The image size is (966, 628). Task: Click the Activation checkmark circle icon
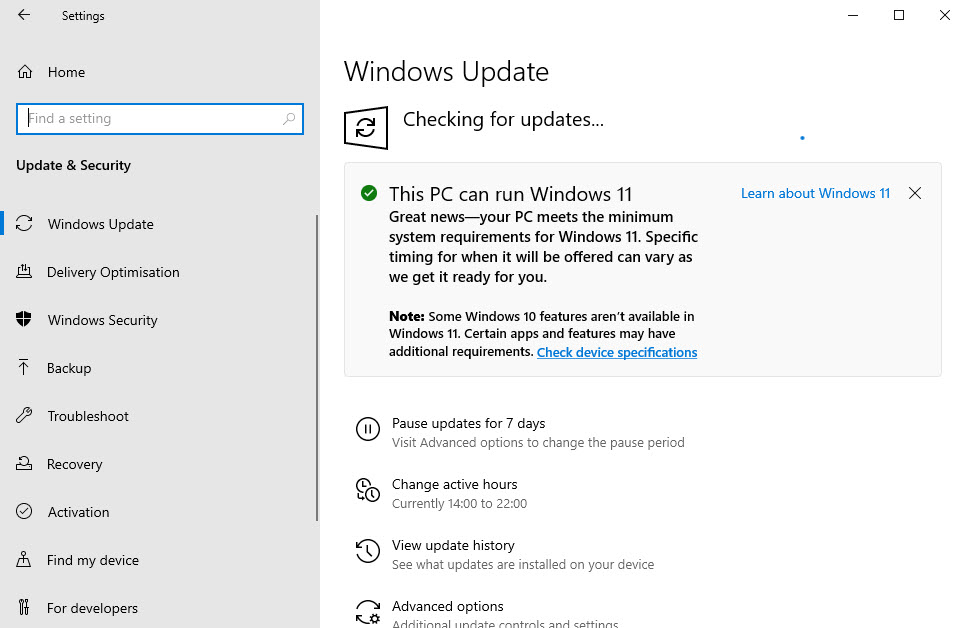tap(24, 512)
